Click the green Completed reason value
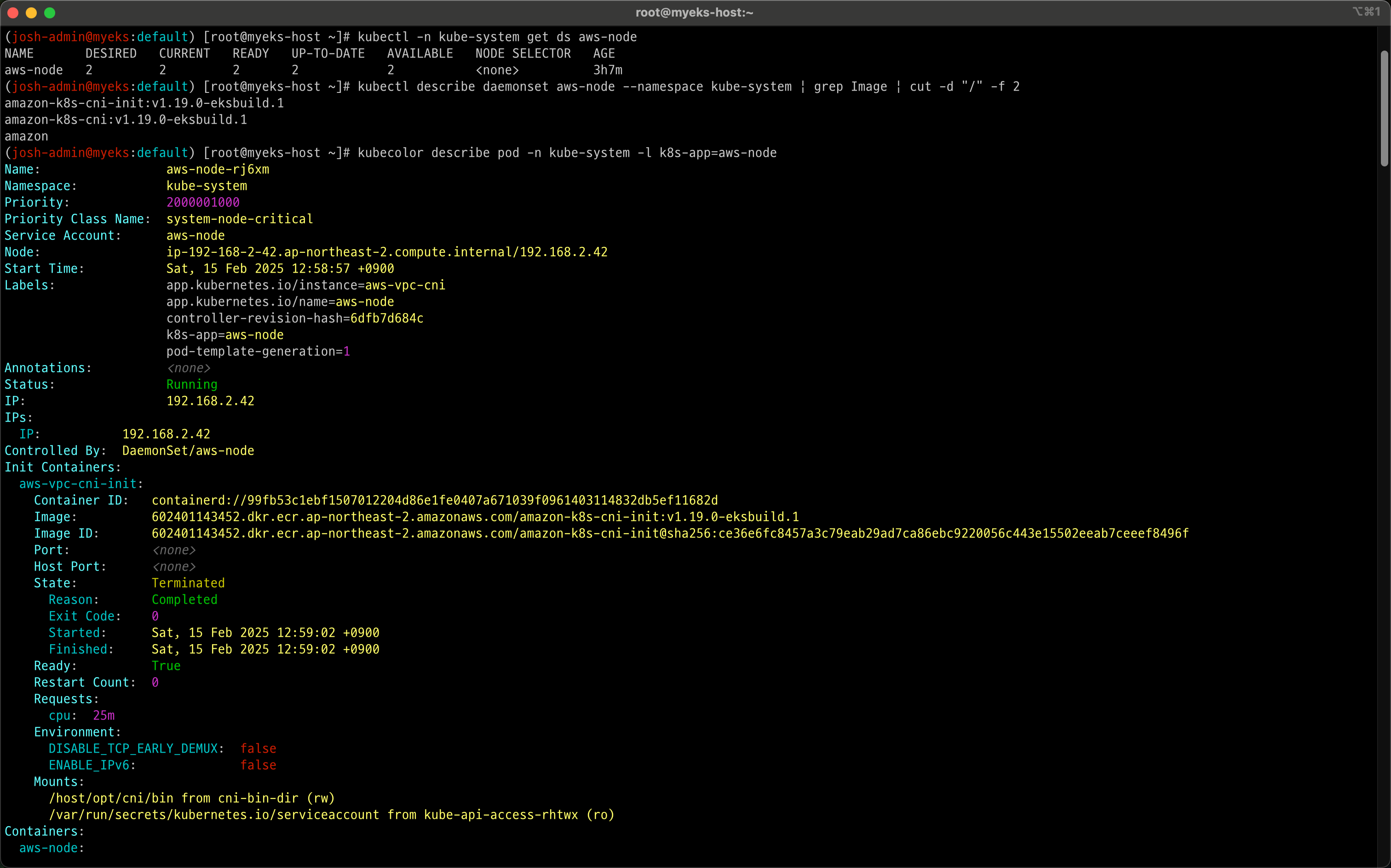1391x868 pixels. tap(184, 600)
